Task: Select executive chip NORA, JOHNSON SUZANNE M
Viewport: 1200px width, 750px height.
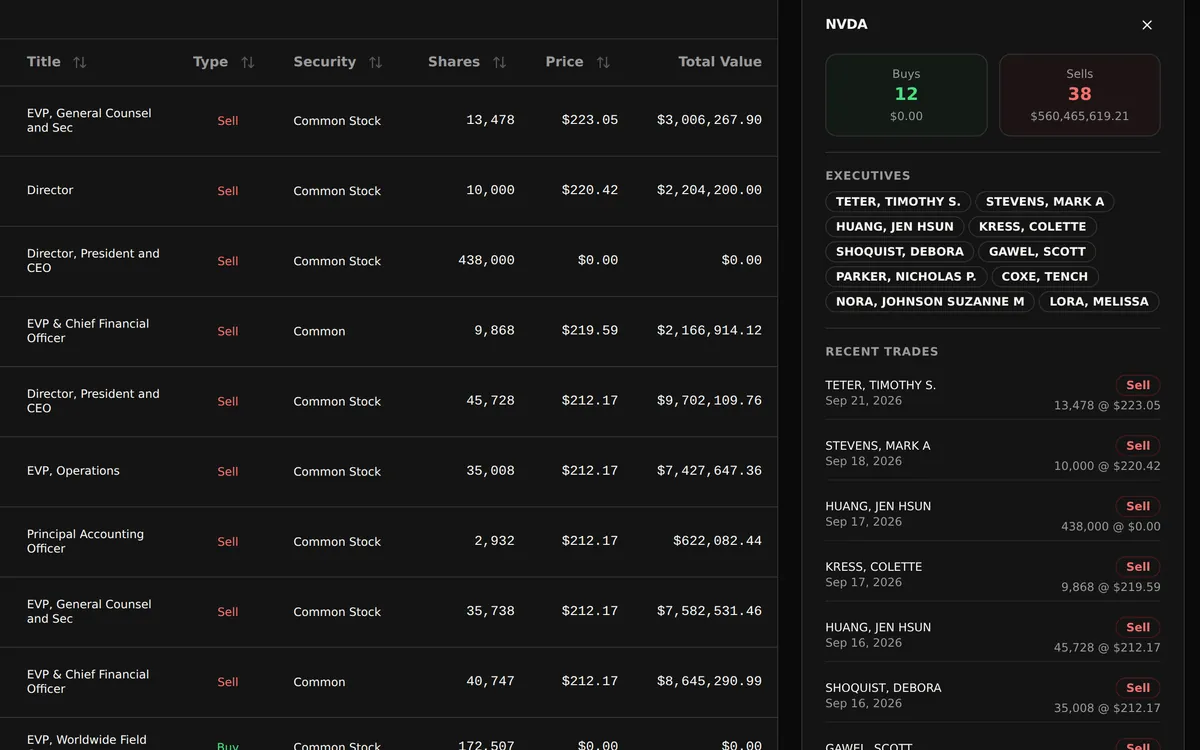Action: click(x=930, y=302)
